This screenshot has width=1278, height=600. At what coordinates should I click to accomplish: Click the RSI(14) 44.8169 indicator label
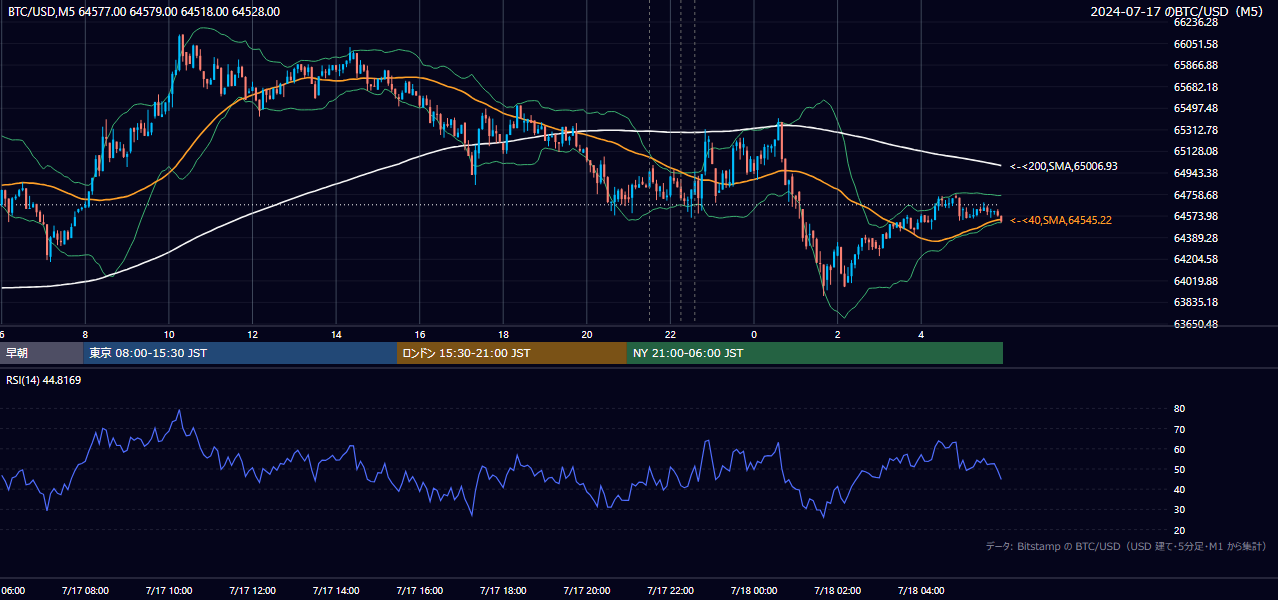44,380
